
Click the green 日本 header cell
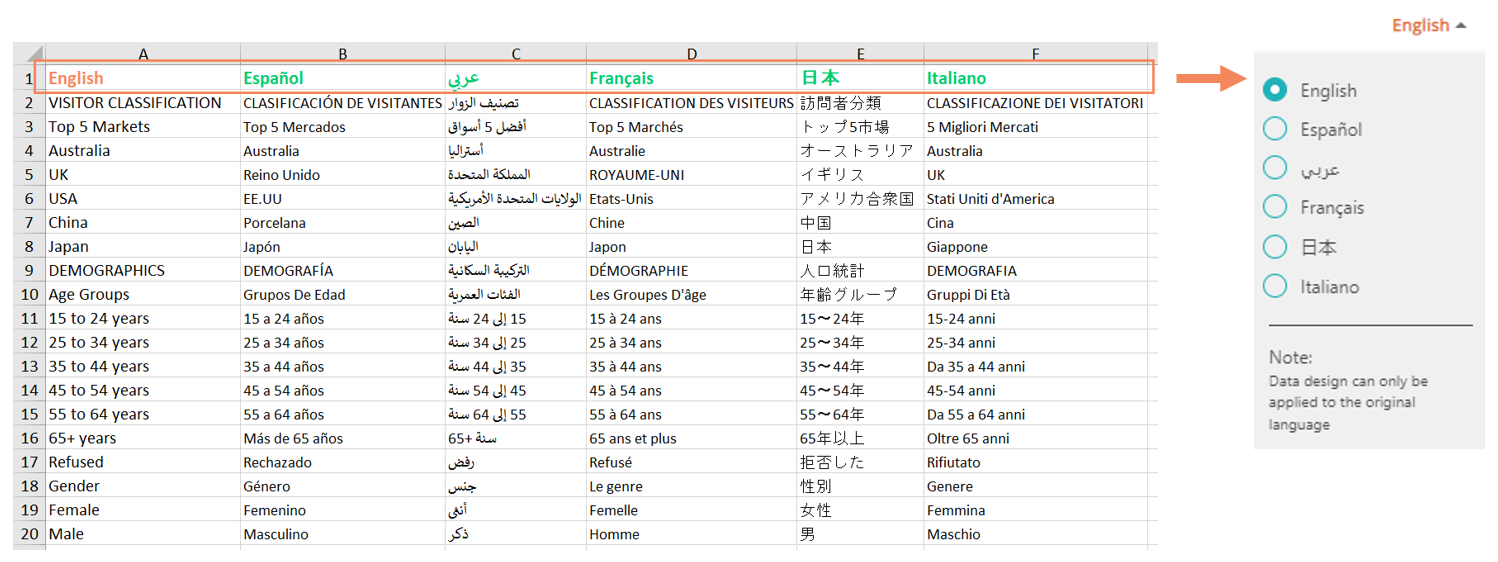click(861, 78)
